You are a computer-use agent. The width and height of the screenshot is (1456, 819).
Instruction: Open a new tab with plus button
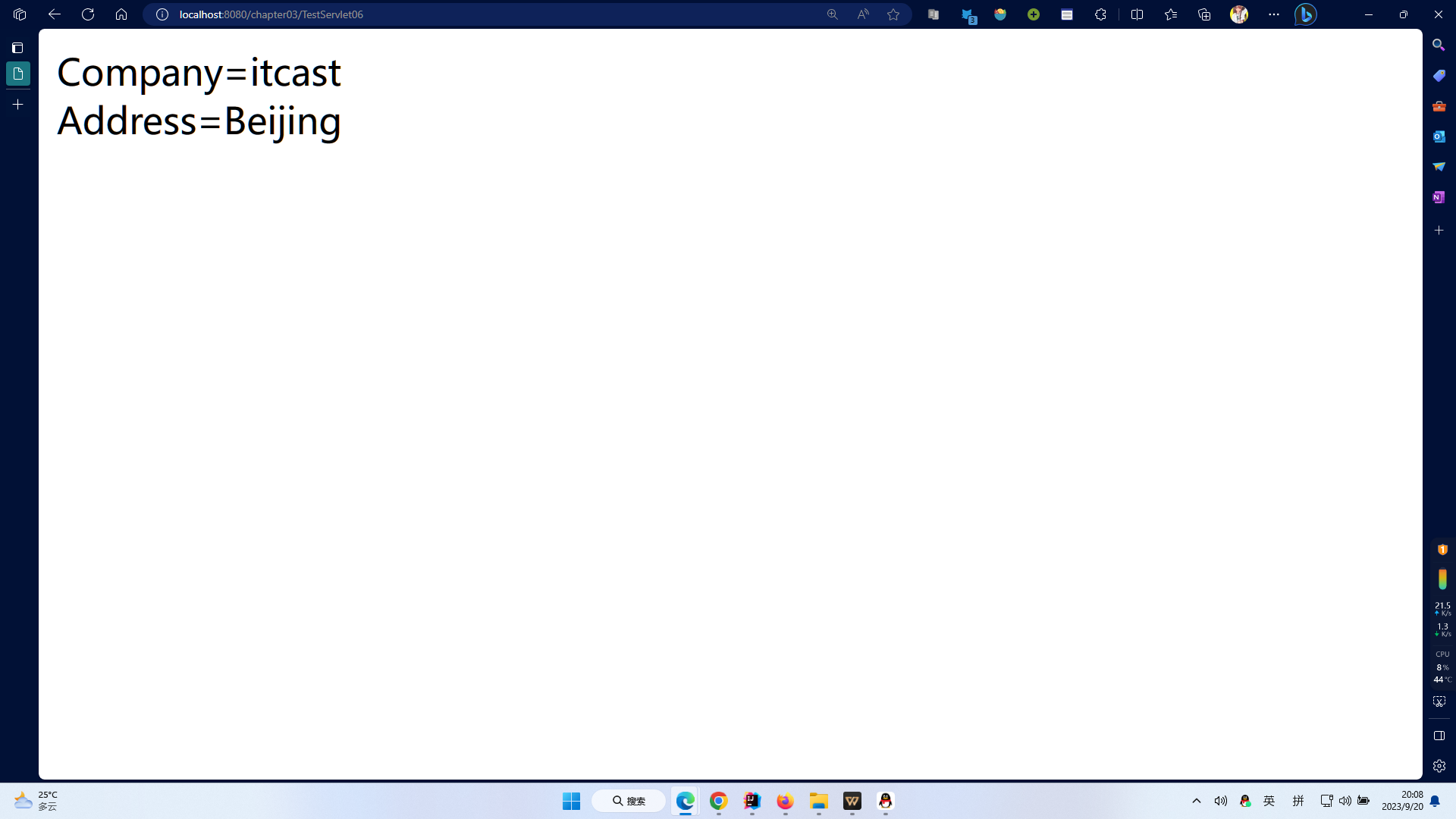(x=18, y=105)
